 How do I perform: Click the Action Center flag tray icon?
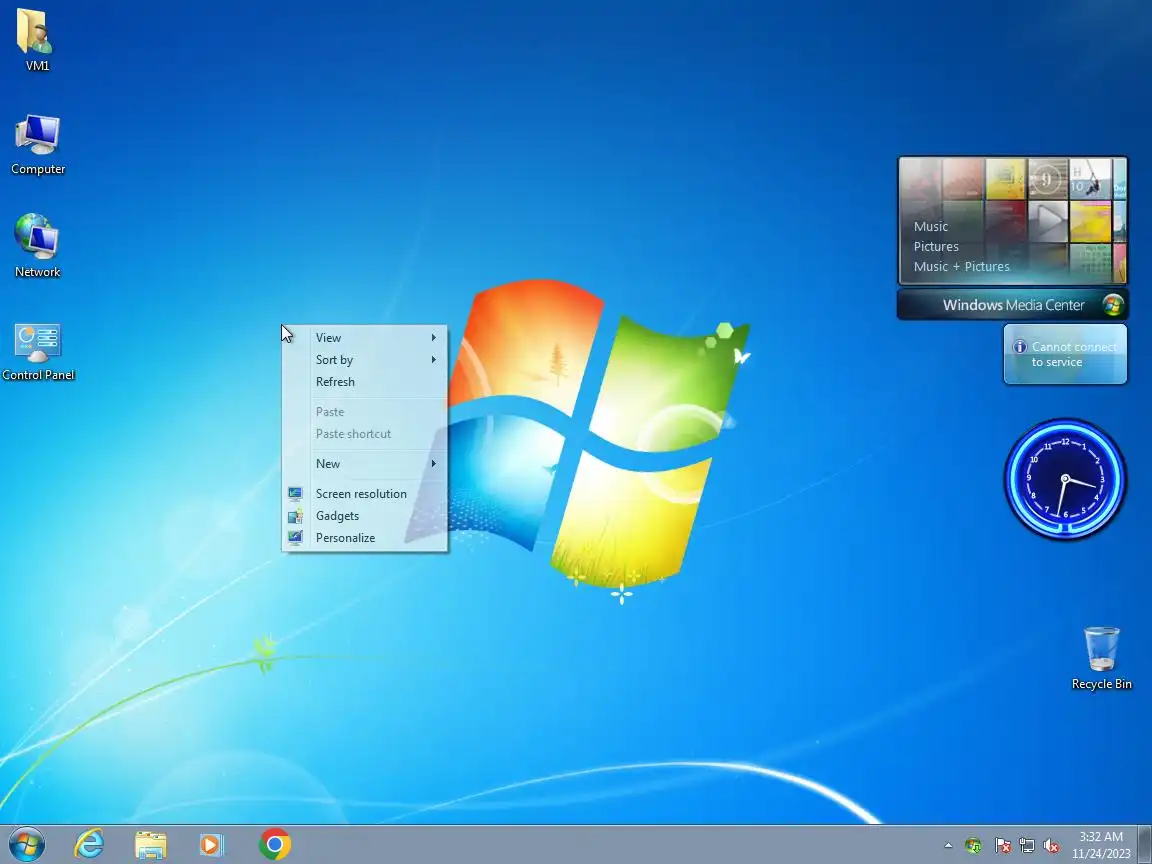pyautogui.click(x=1002, y=846)
